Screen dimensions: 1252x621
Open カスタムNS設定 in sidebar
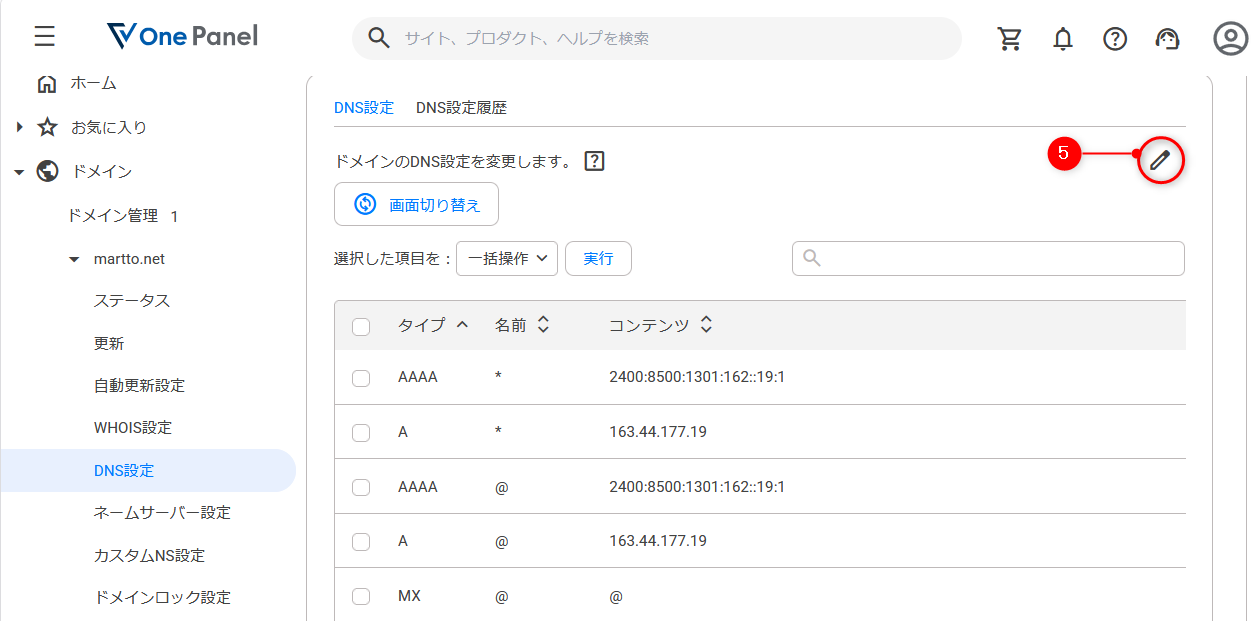coord(149,555)
